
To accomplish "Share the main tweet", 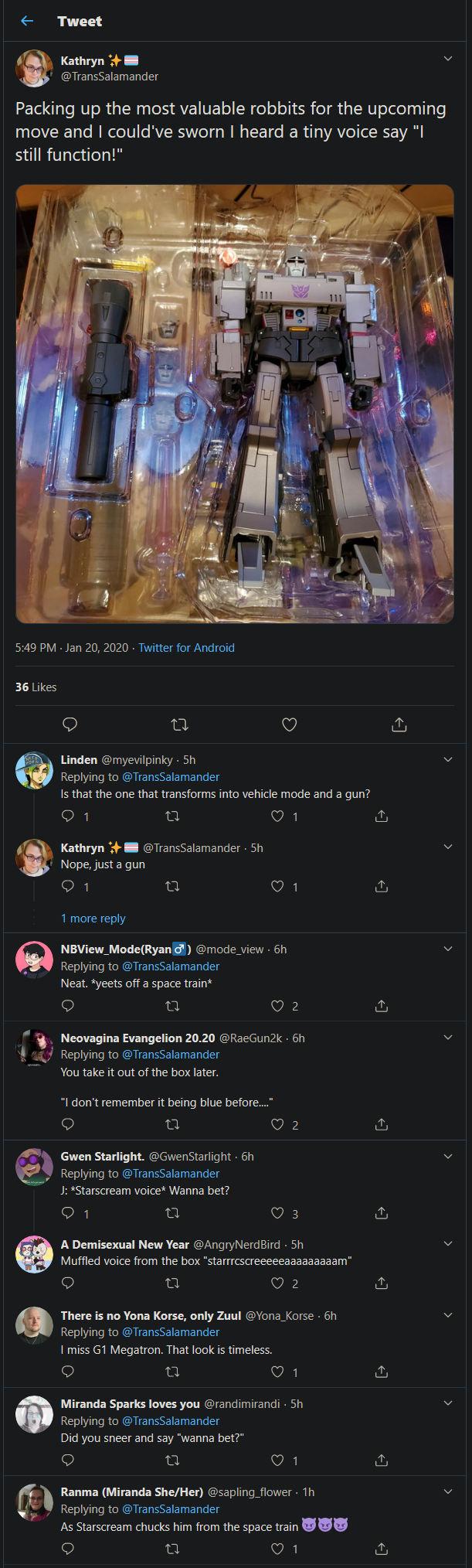I will (x=399, y=724).
